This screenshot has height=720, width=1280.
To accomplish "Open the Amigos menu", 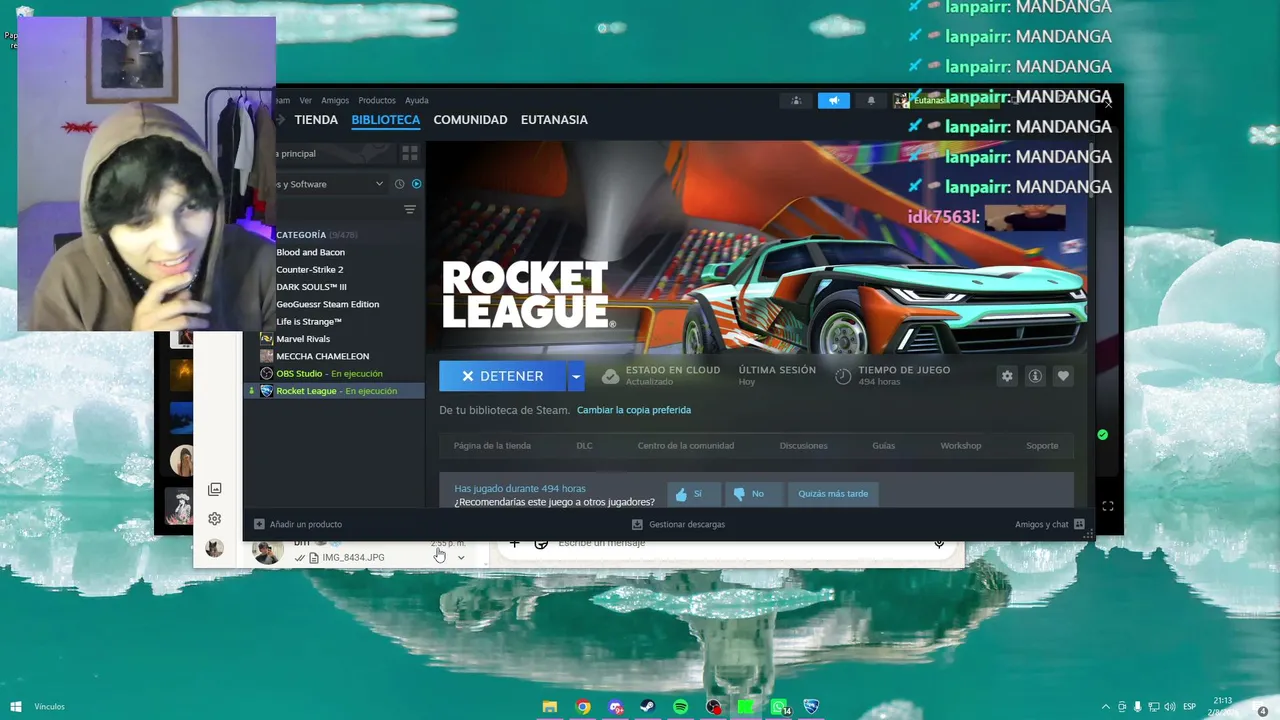I will pyautogui.click(x=335, y=100).
